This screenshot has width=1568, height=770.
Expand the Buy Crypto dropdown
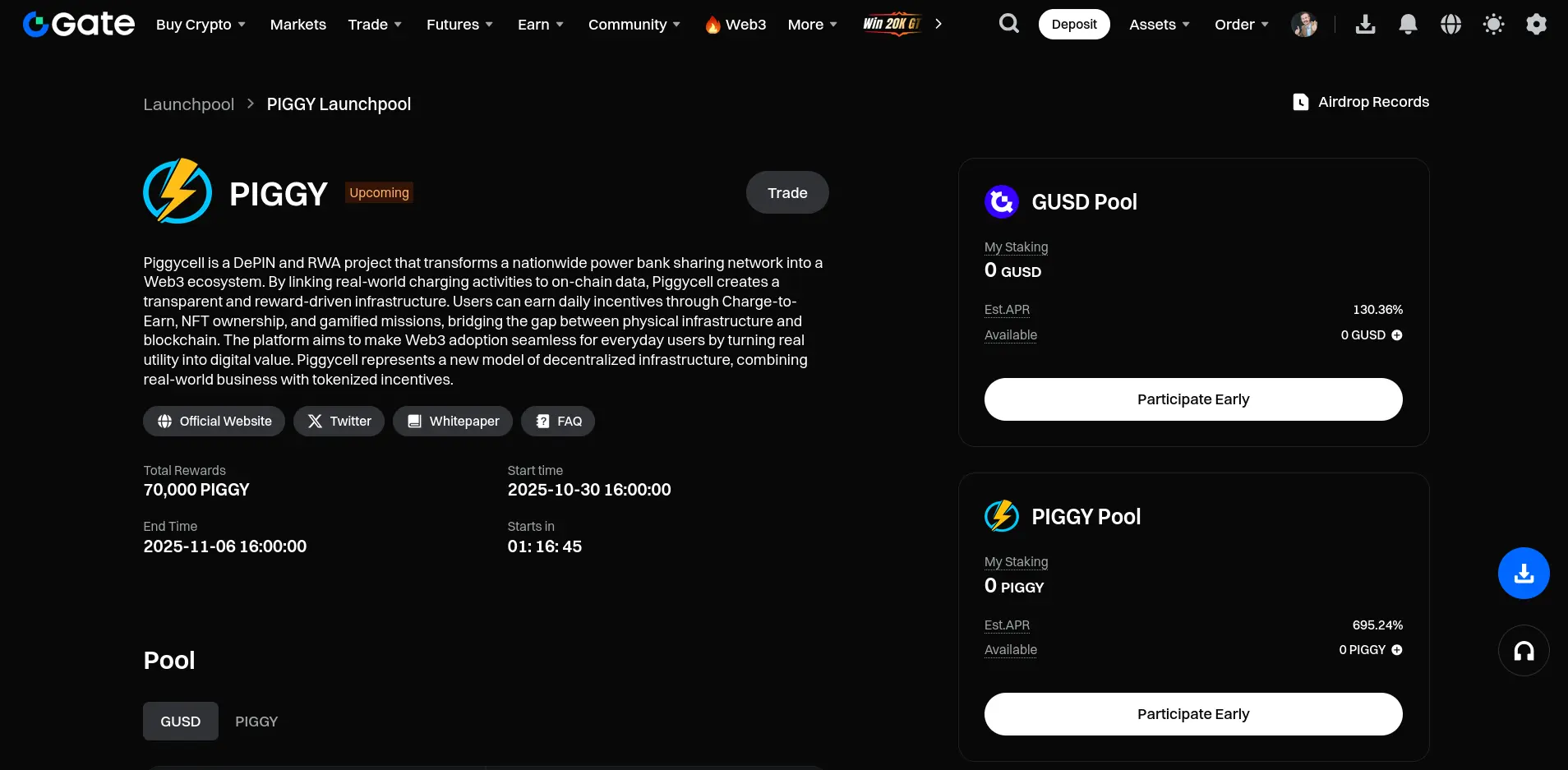(x=201, y=25)
